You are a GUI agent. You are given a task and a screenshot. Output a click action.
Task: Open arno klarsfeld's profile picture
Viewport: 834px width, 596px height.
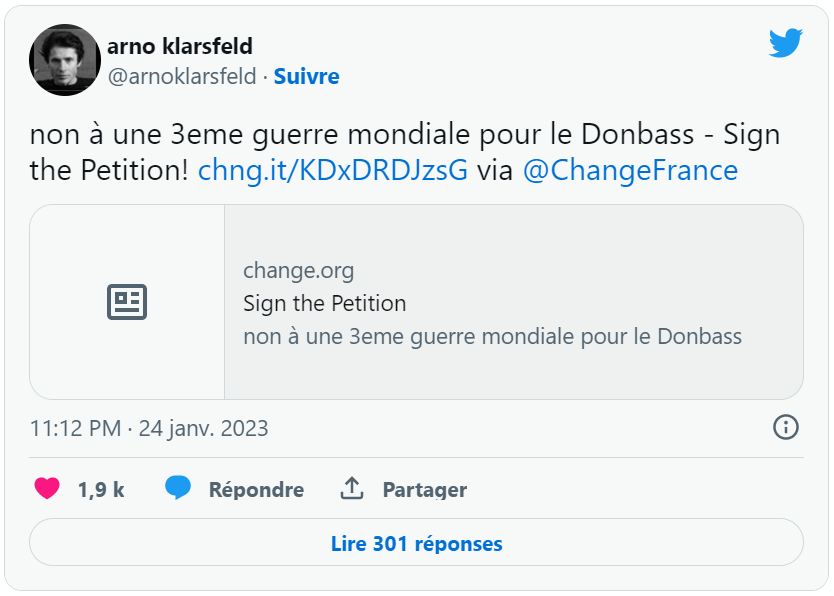65,60
